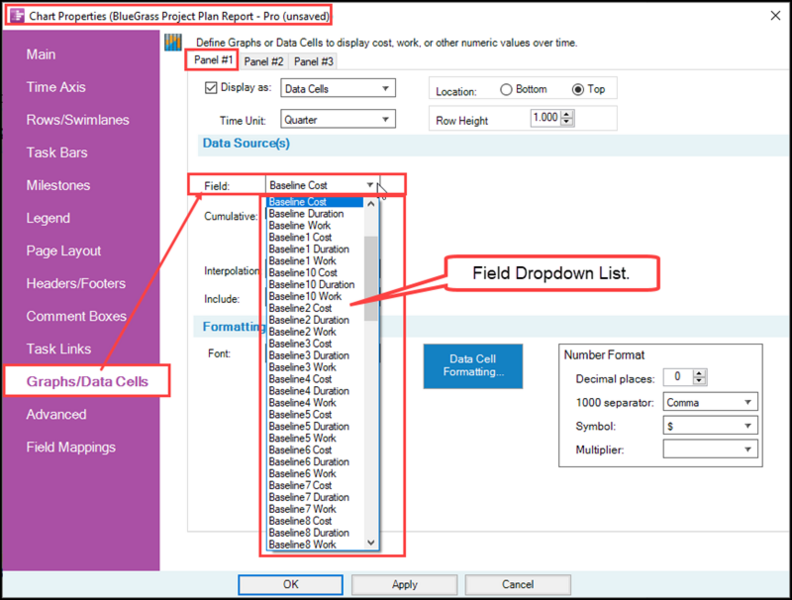Viewport: 792px width, 600px height.
Task: Open the Legend section
Action: pos(48,218)
